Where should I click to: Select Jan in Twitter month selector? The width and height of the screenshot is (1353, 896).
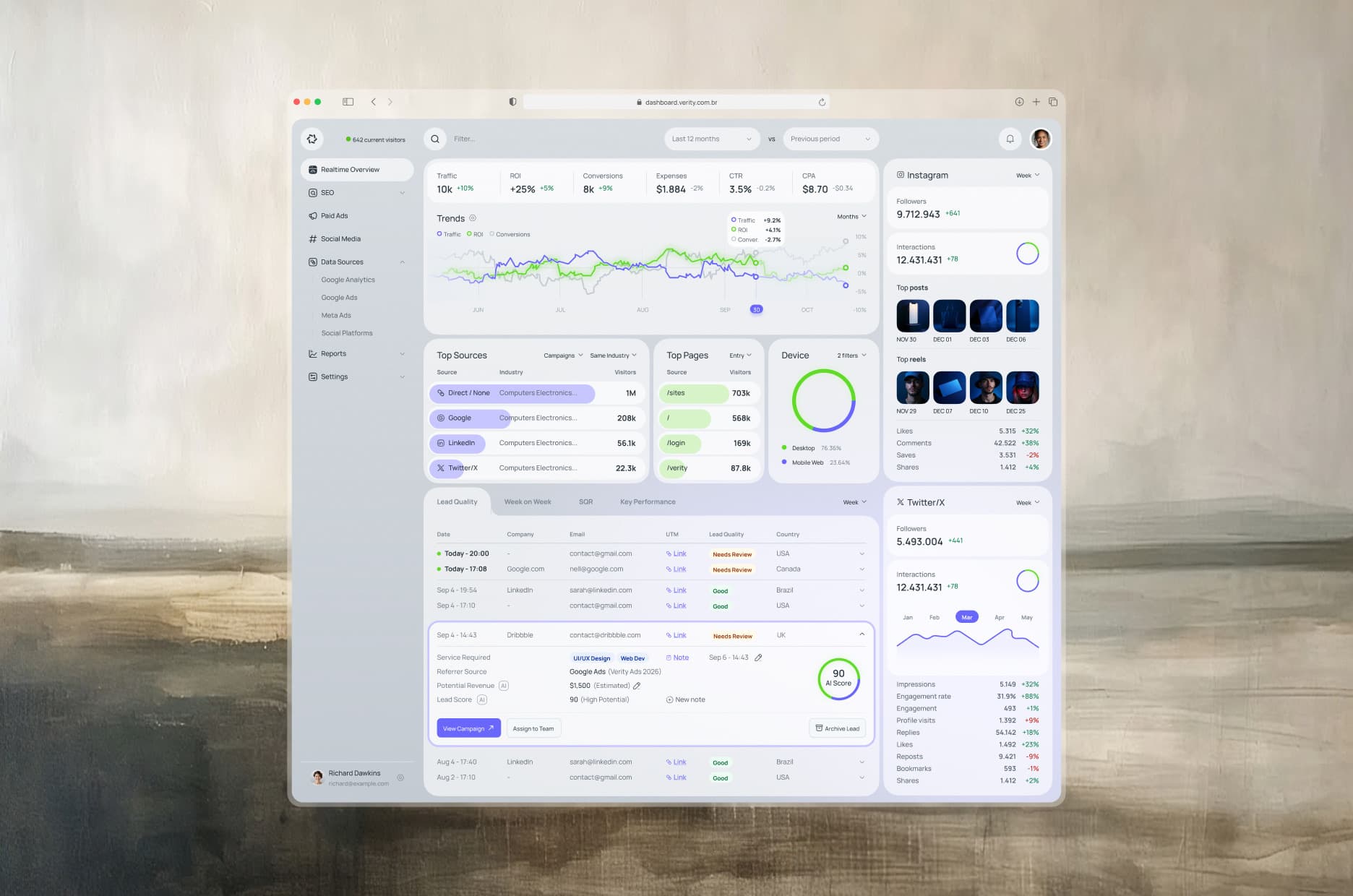(908, 617)
